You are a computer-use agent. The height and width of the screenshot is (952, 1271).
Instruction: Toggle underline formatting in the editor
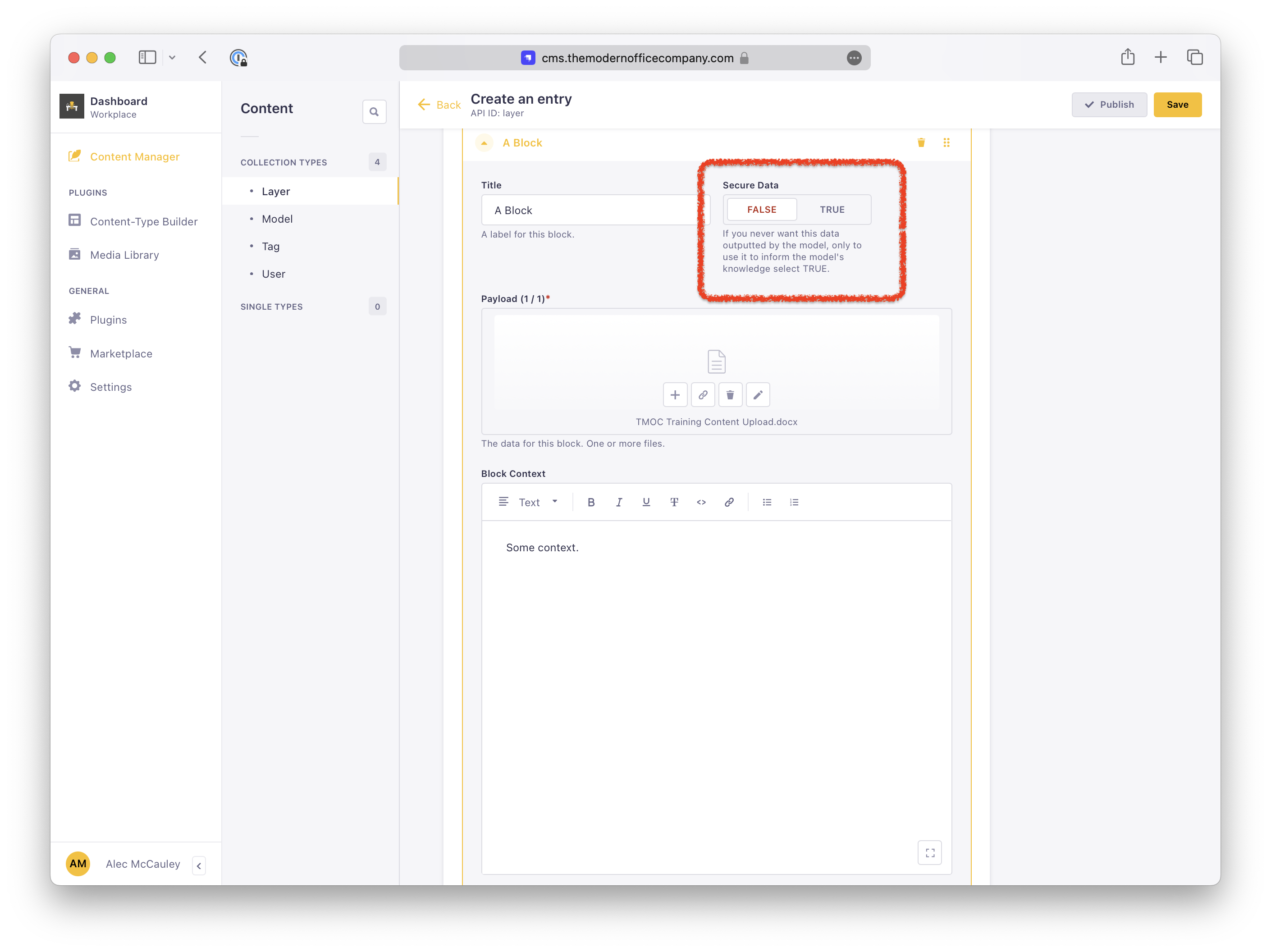pos(646,502)
